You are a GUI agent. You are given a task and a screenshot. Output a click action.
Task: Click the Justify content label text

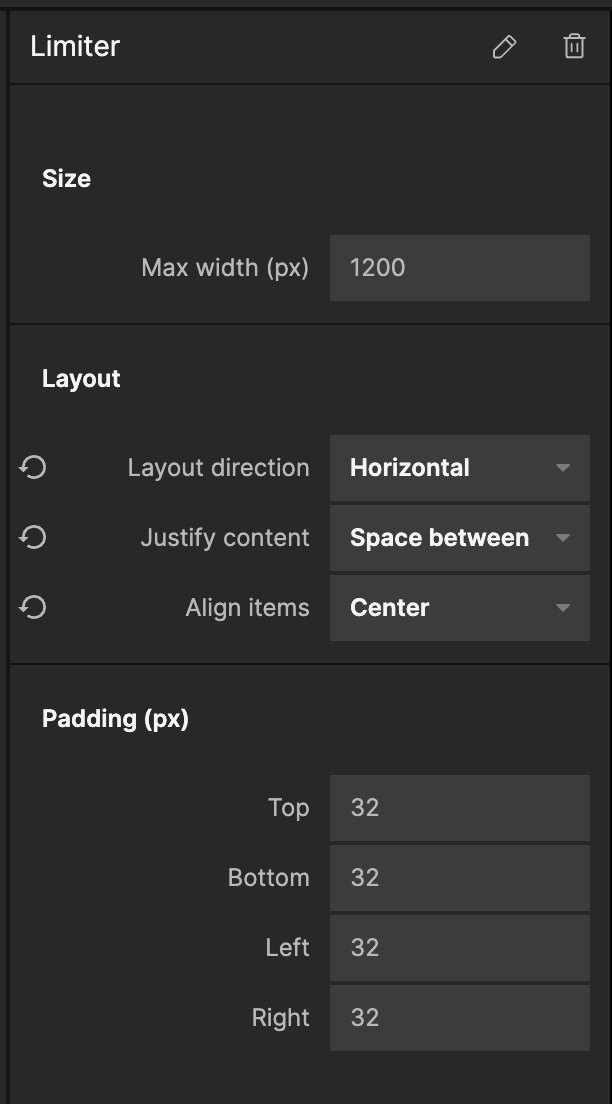tap(225, 538)
